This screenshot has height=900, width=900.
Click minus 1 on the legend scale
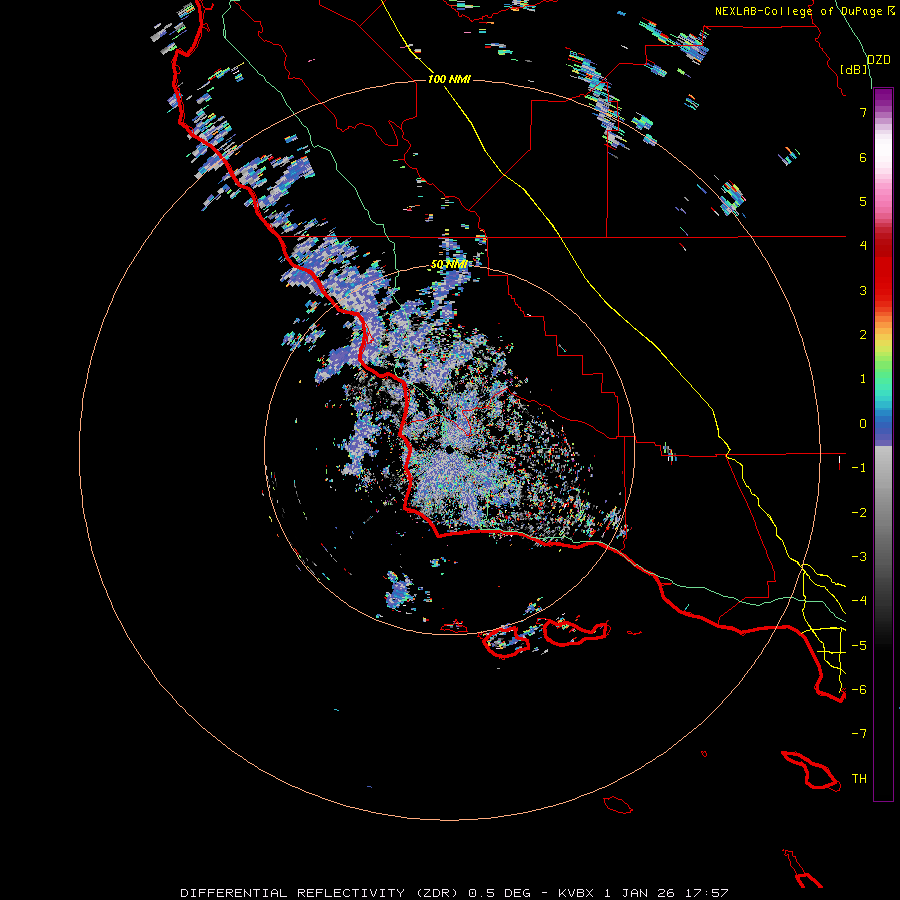tap(859, 468)
